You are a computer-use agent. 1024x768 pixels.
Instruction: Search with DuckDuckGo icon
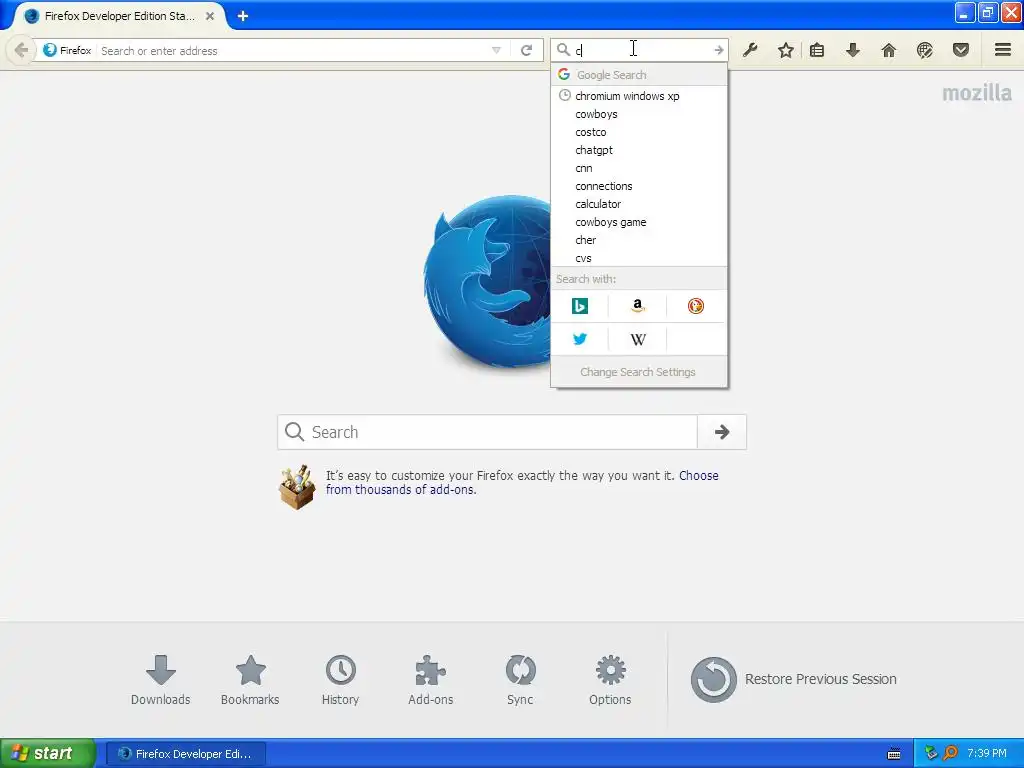tap(696, 306)
